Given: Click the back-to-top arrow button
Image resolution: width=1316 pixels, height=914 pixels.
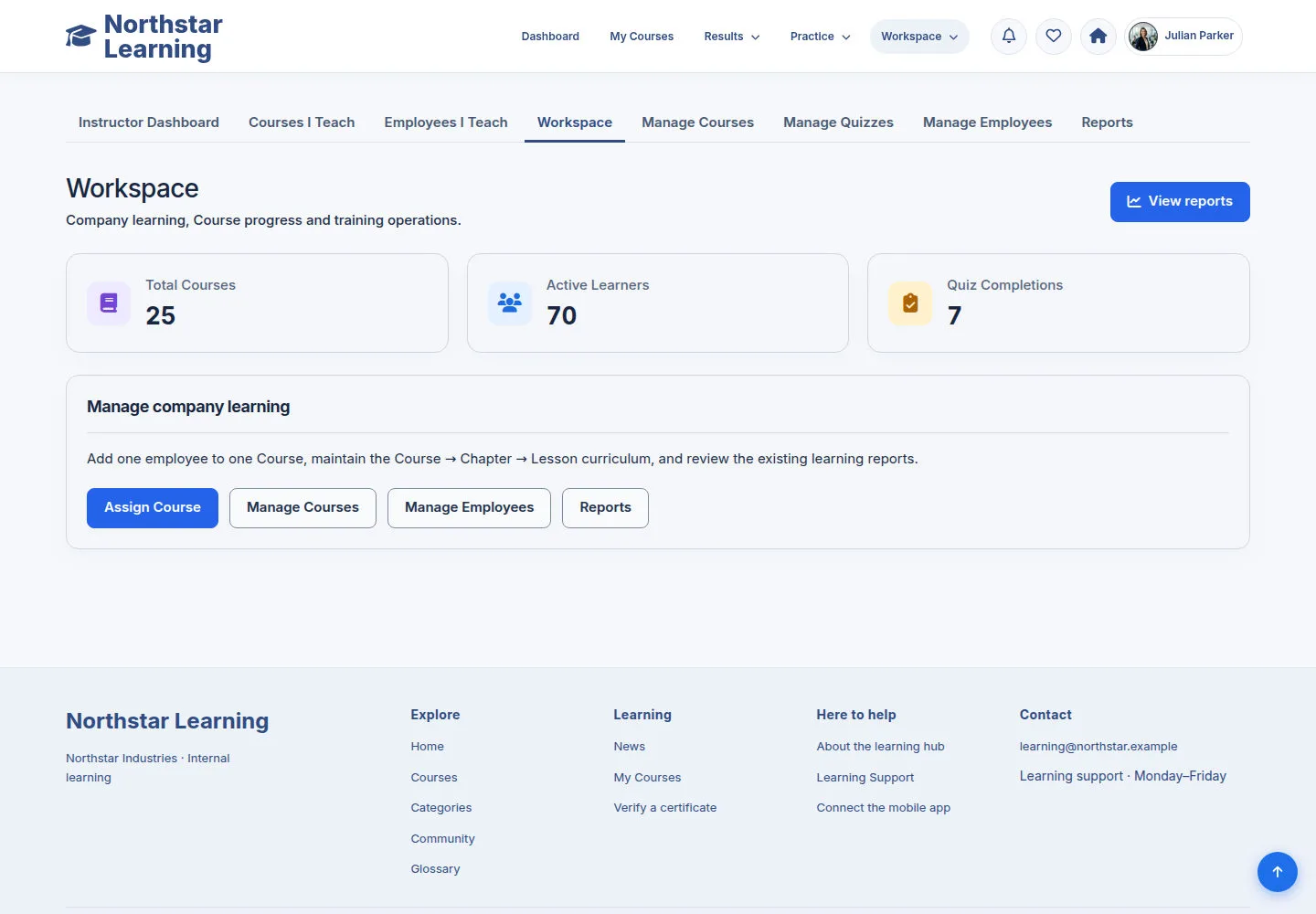Looking at the screenshot, I should coord(1278,872).
